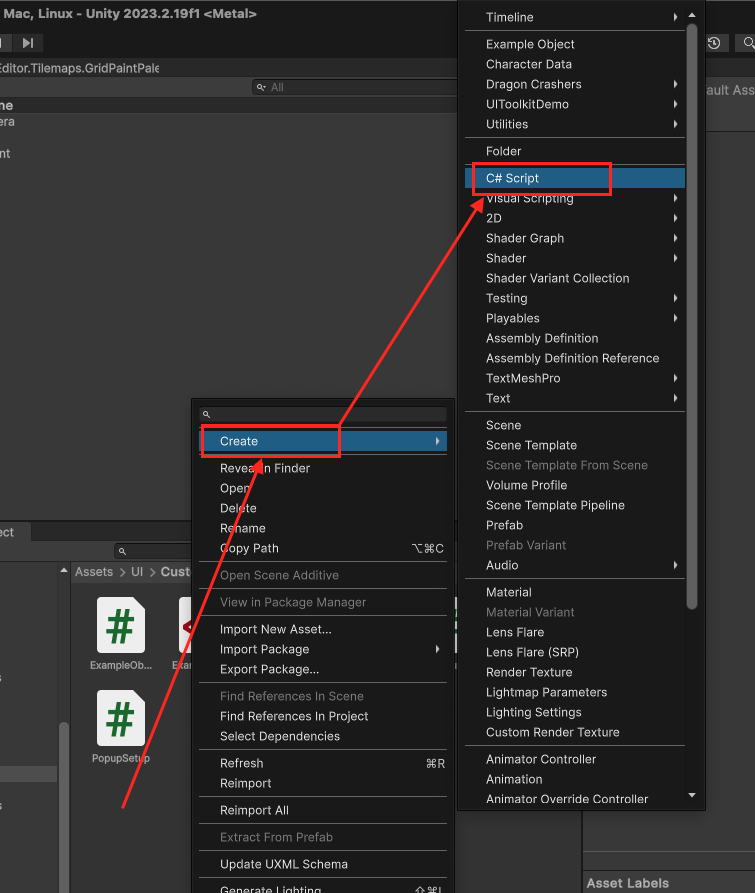The width and height of the screenshot is (755, 893).
Task: Click the Create submenu vertical scrollbar
Action: pos(691,300)
